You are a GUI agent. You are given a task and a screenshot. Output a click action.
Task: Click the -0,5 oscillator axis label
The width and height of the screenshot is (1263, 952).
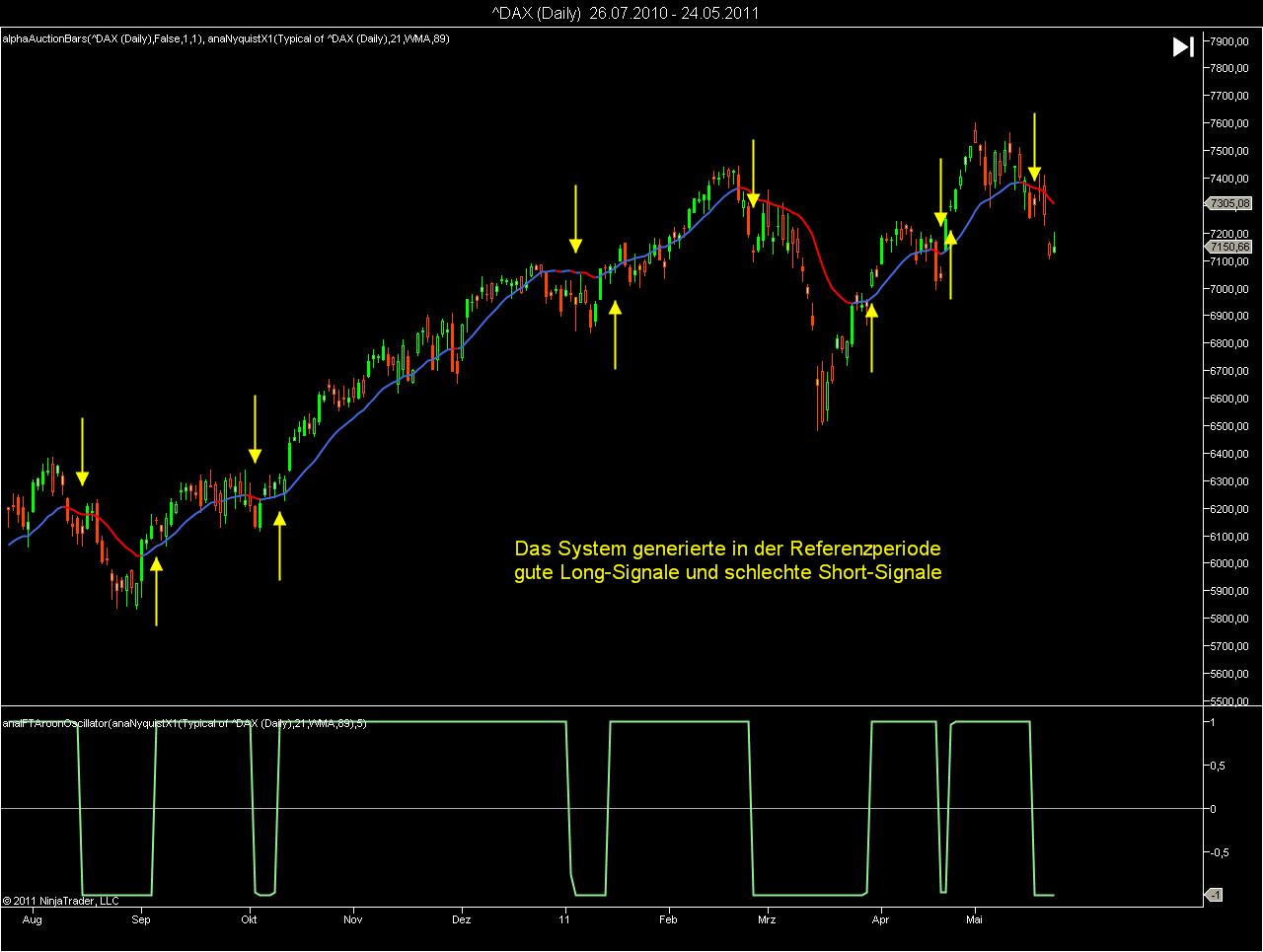click(1220, 852)
